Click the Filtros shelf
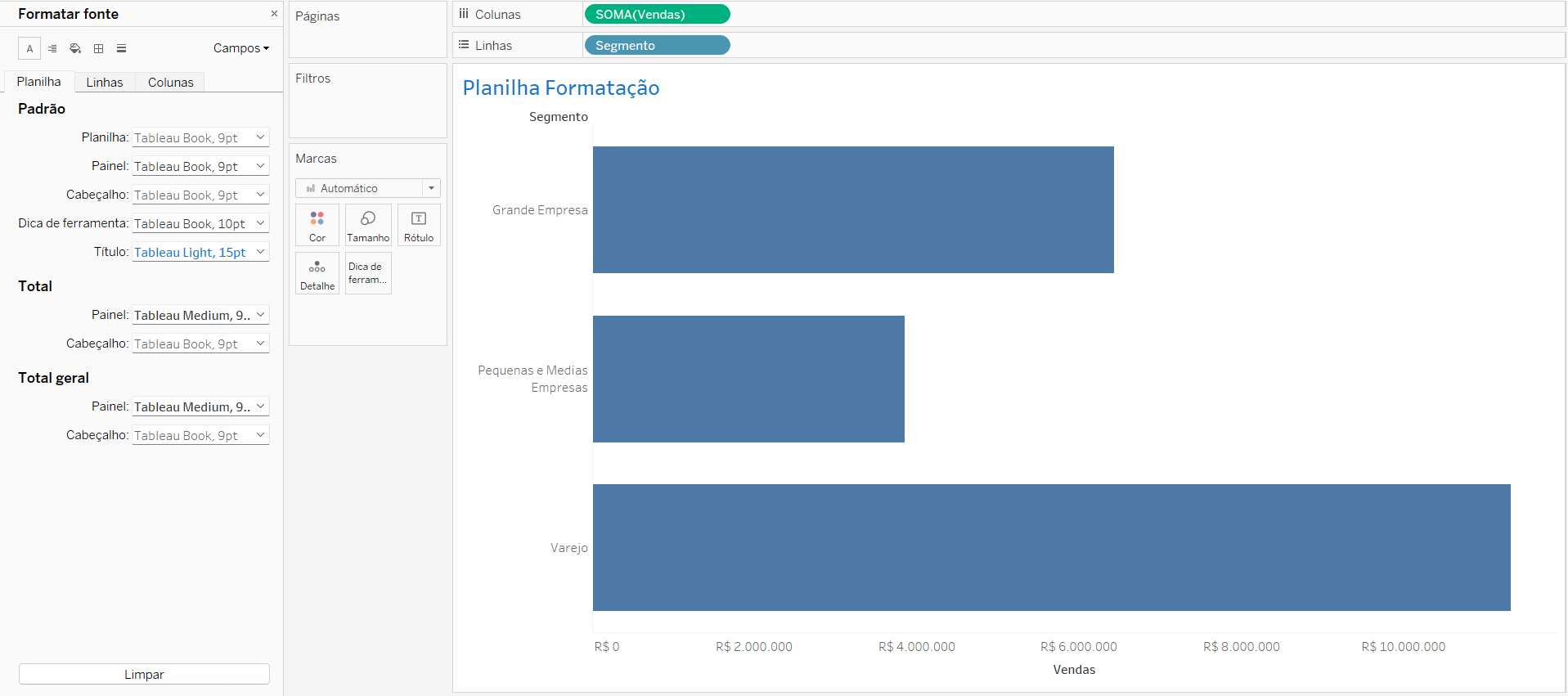1568x696 pixels. pos(368,101)
